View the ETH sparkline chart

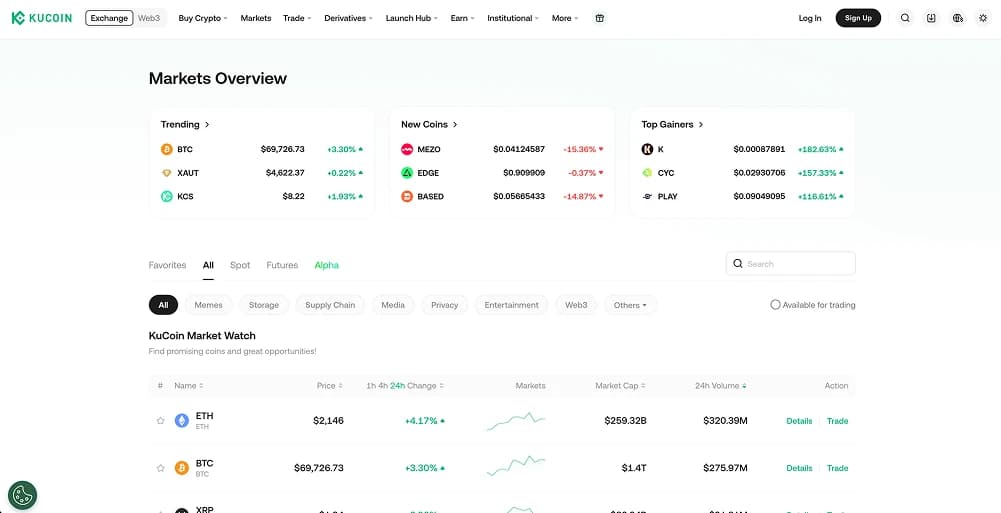pos(516,421)
